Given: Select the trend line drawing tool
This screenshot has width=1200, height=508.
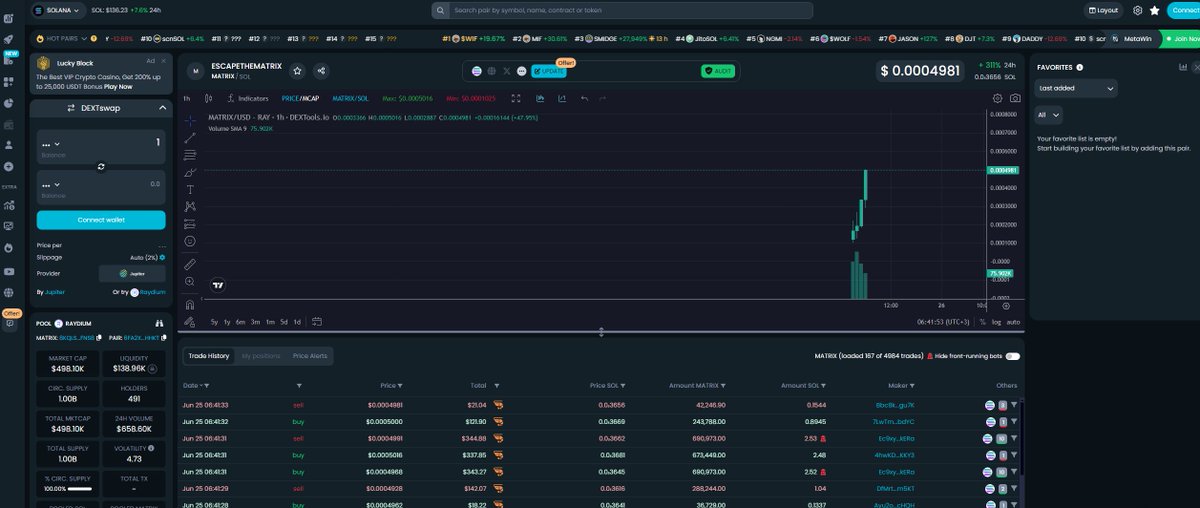Looking at the screenshot, I should [190, 137].
